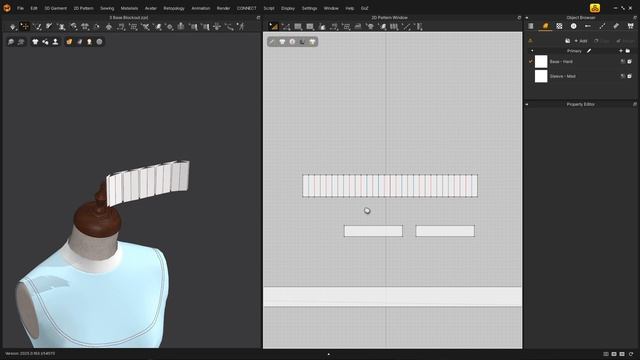Click the Copy button in Object Browser
The image size is (640, 360).
[x=602, y=41]
